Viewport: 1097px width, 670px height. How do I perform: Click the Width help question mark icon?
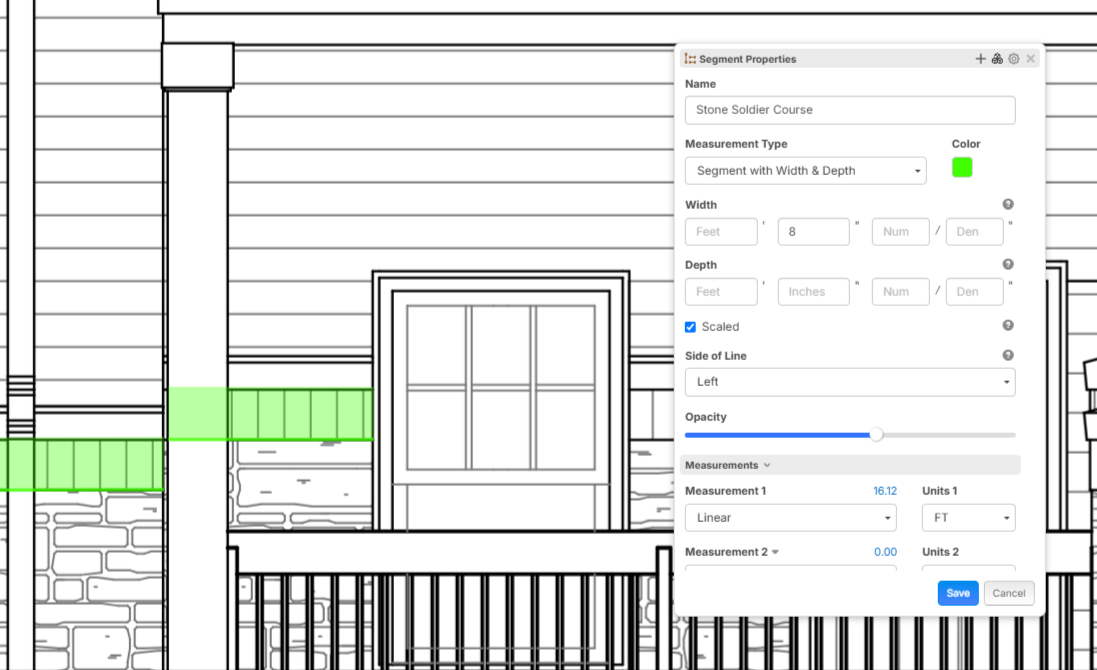(1008, 204)
